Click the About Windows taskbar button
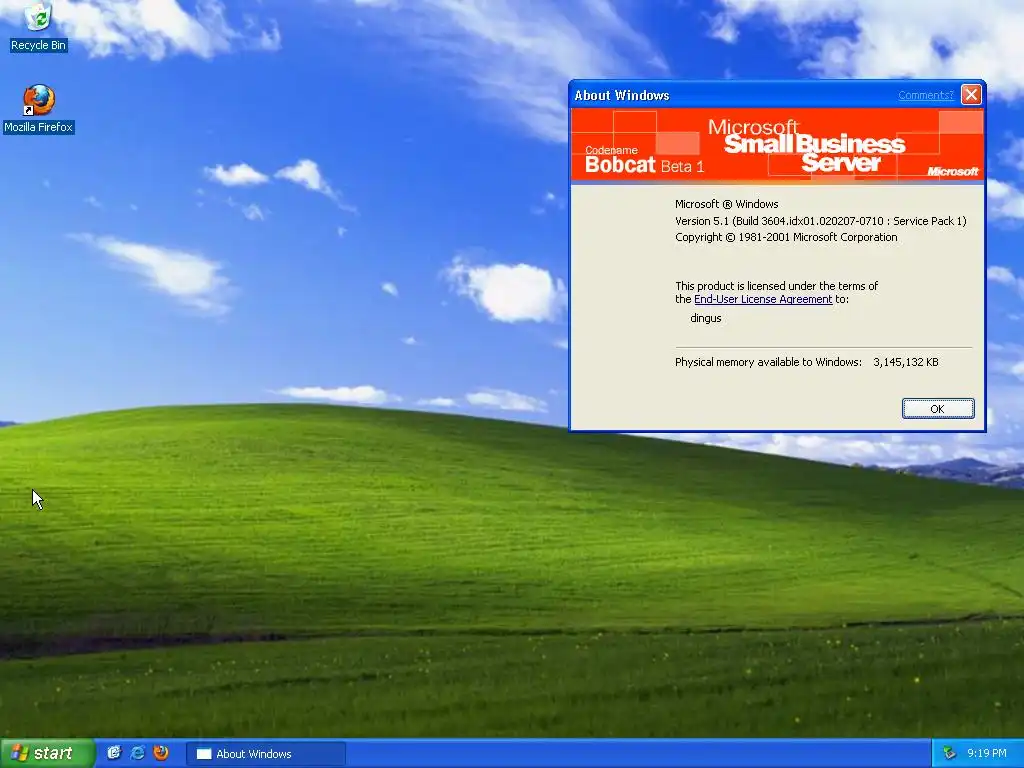The height and width of the screenshot is (768, 1024). pos(266,754)
